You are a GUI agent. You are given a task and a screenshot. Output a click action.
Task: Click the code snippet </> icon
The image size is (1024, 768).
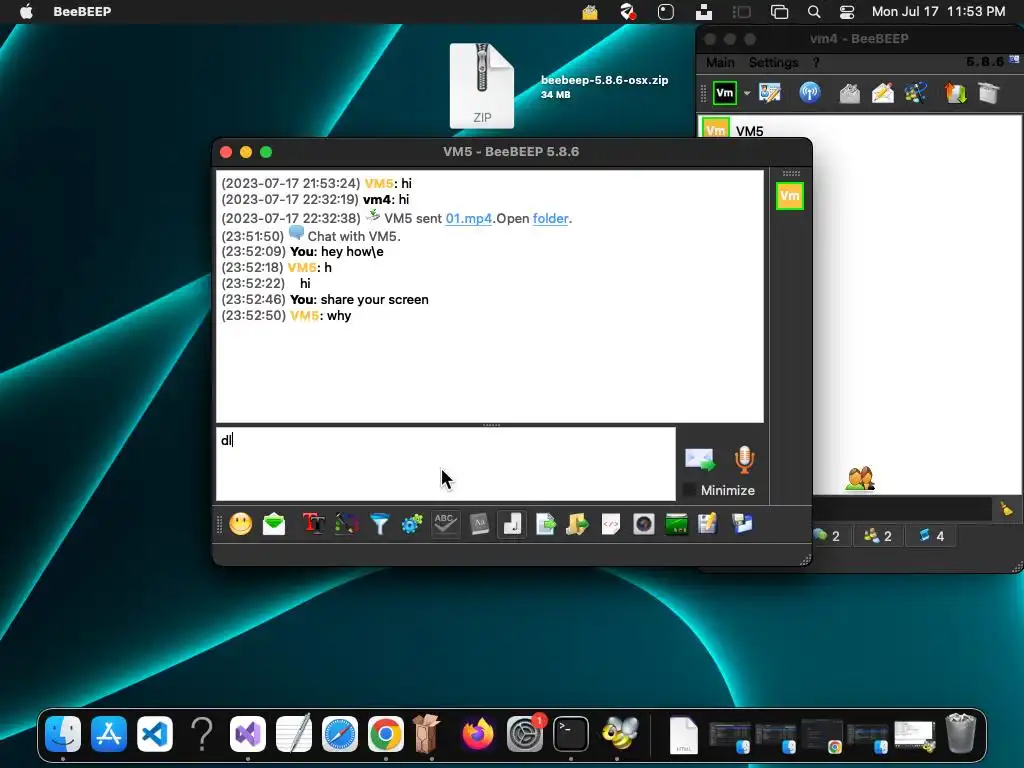(x=611, y=524)
